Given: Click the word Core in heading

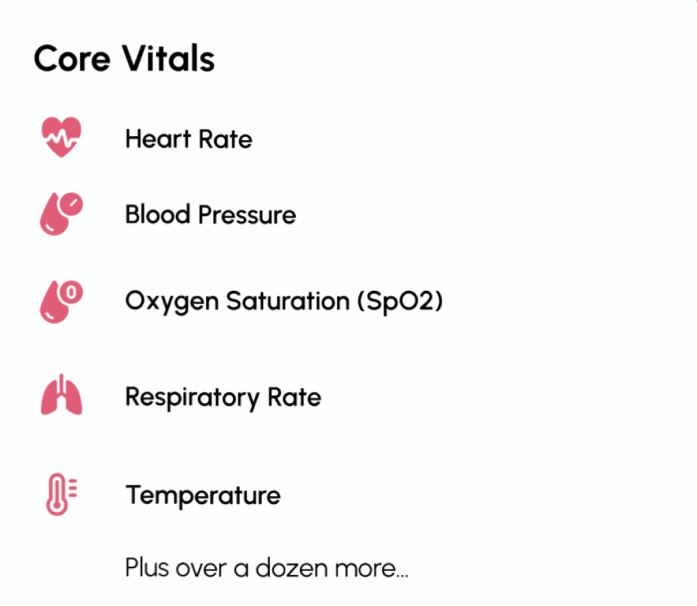Looking at the screenshot, I should tap(72, 59).
